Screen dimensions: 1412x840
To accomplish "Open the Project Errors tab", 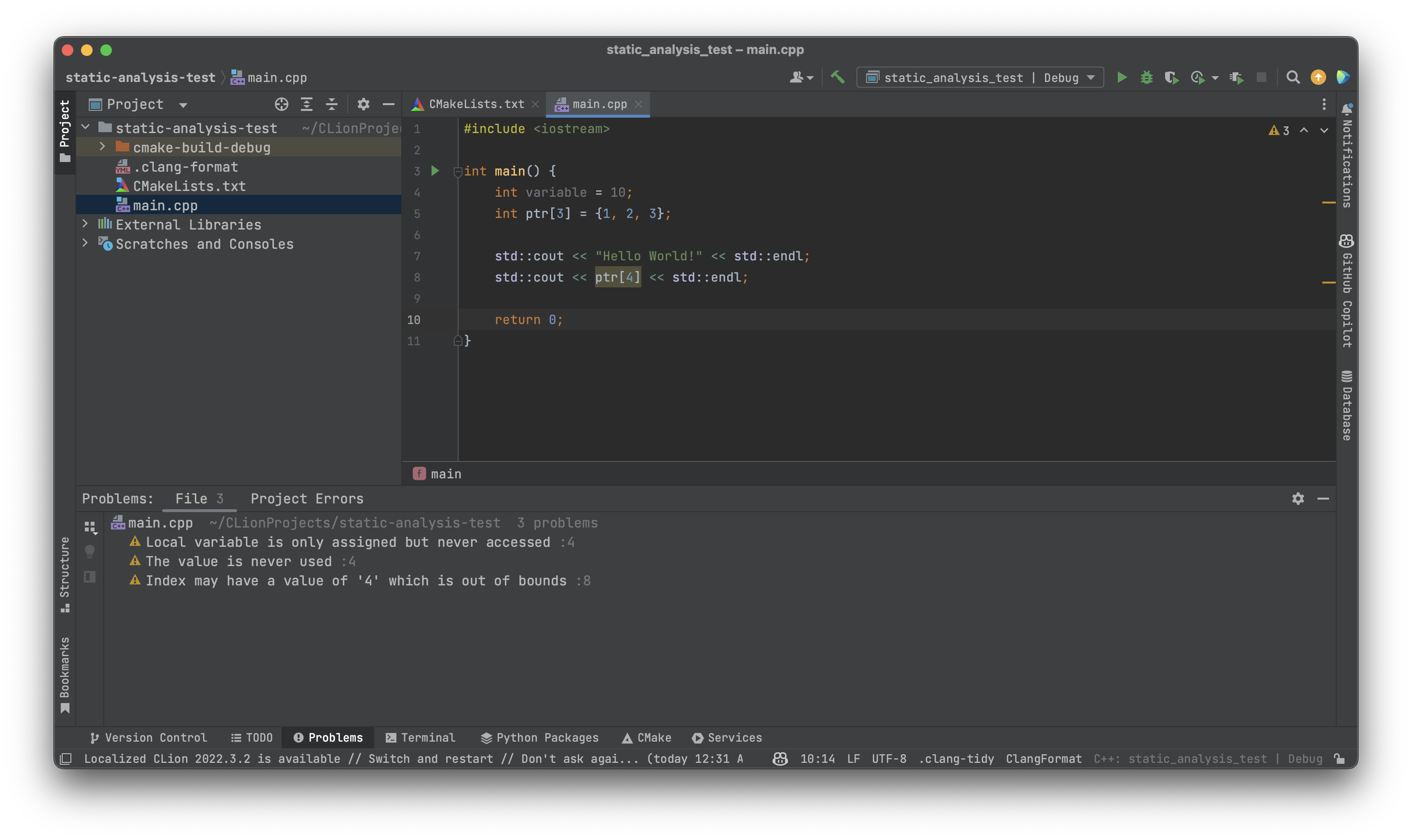I will click(x=307, y=499).
